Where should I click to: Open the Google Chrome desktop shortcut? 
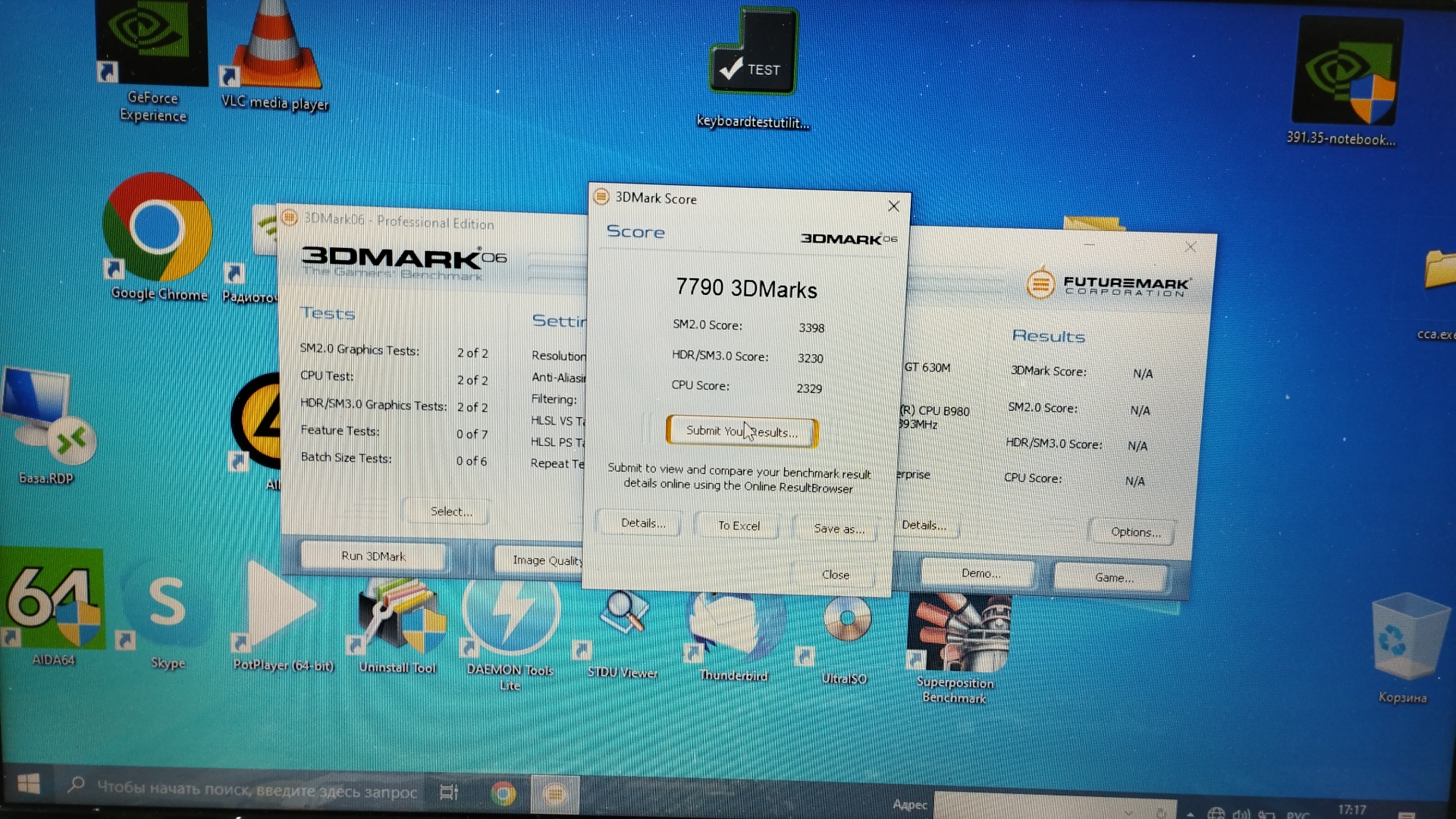tap(158, 227)
